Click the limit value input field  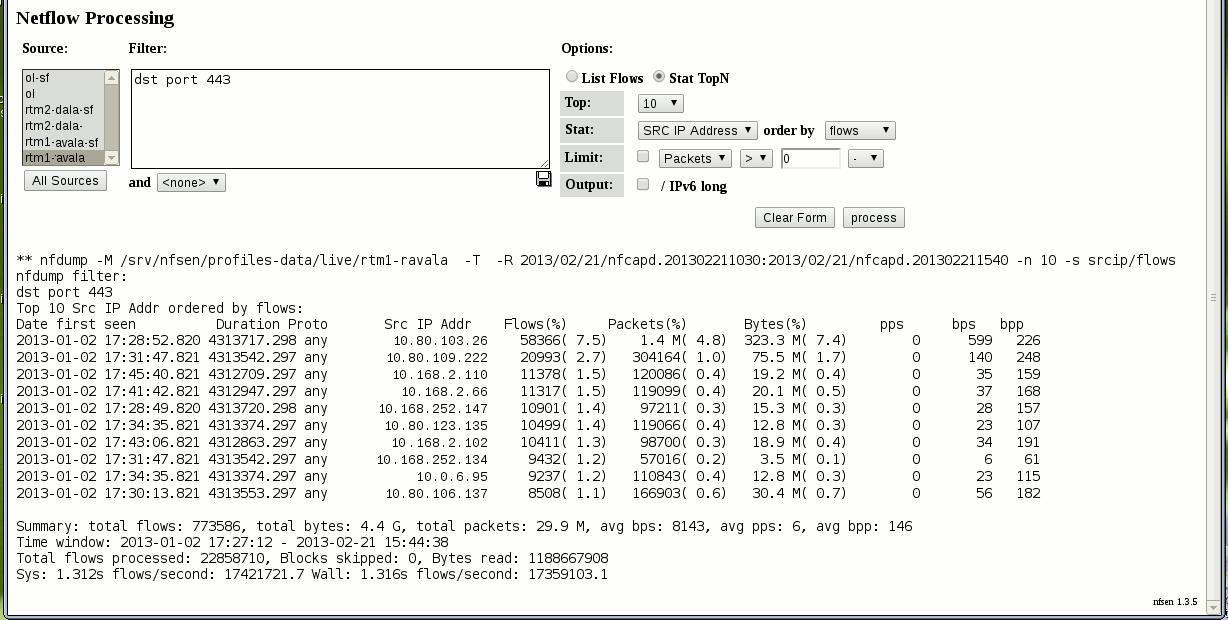pyautogui.click(x=810, y=158)
